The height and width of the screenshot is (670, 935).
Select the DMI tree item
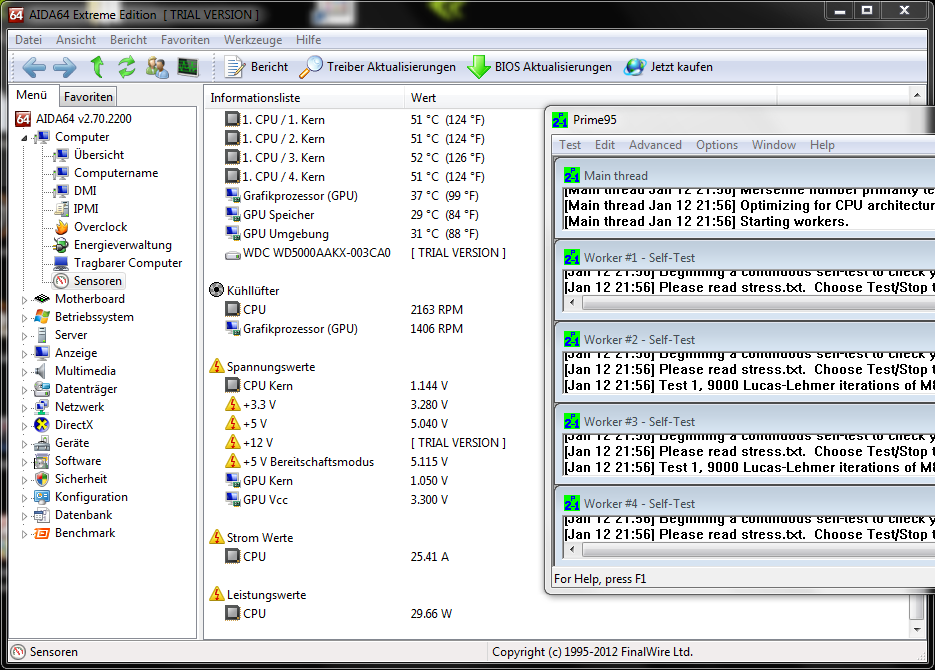[85, 191]
